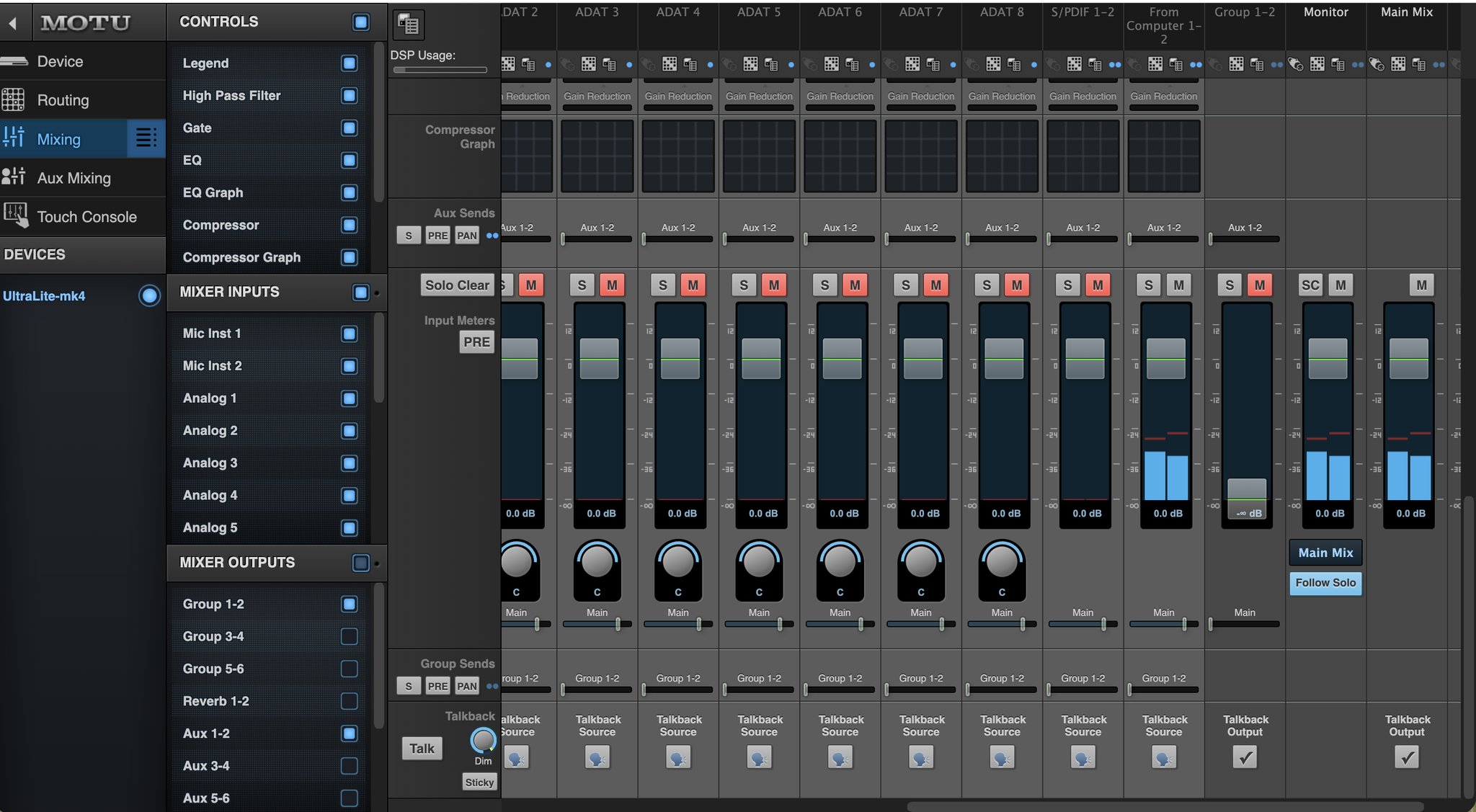The image size is (1476, 812).
Task: Click the mixer presets icon above DSP Usage
Action: [x=409, y=24]
